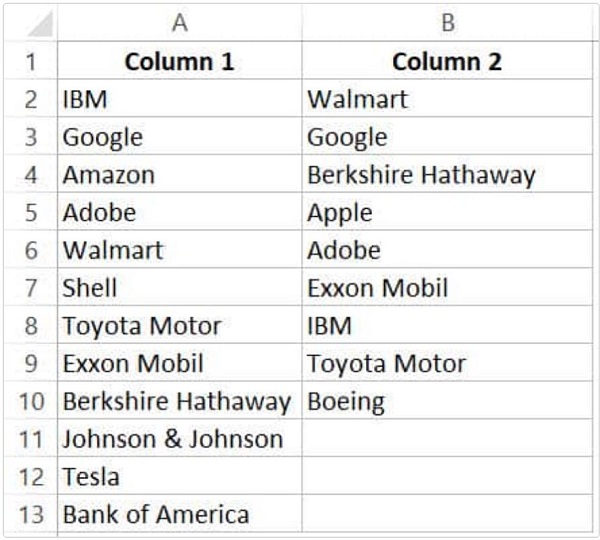Select column B header
This screenshot has width=600, height=540.
[448, 22]
